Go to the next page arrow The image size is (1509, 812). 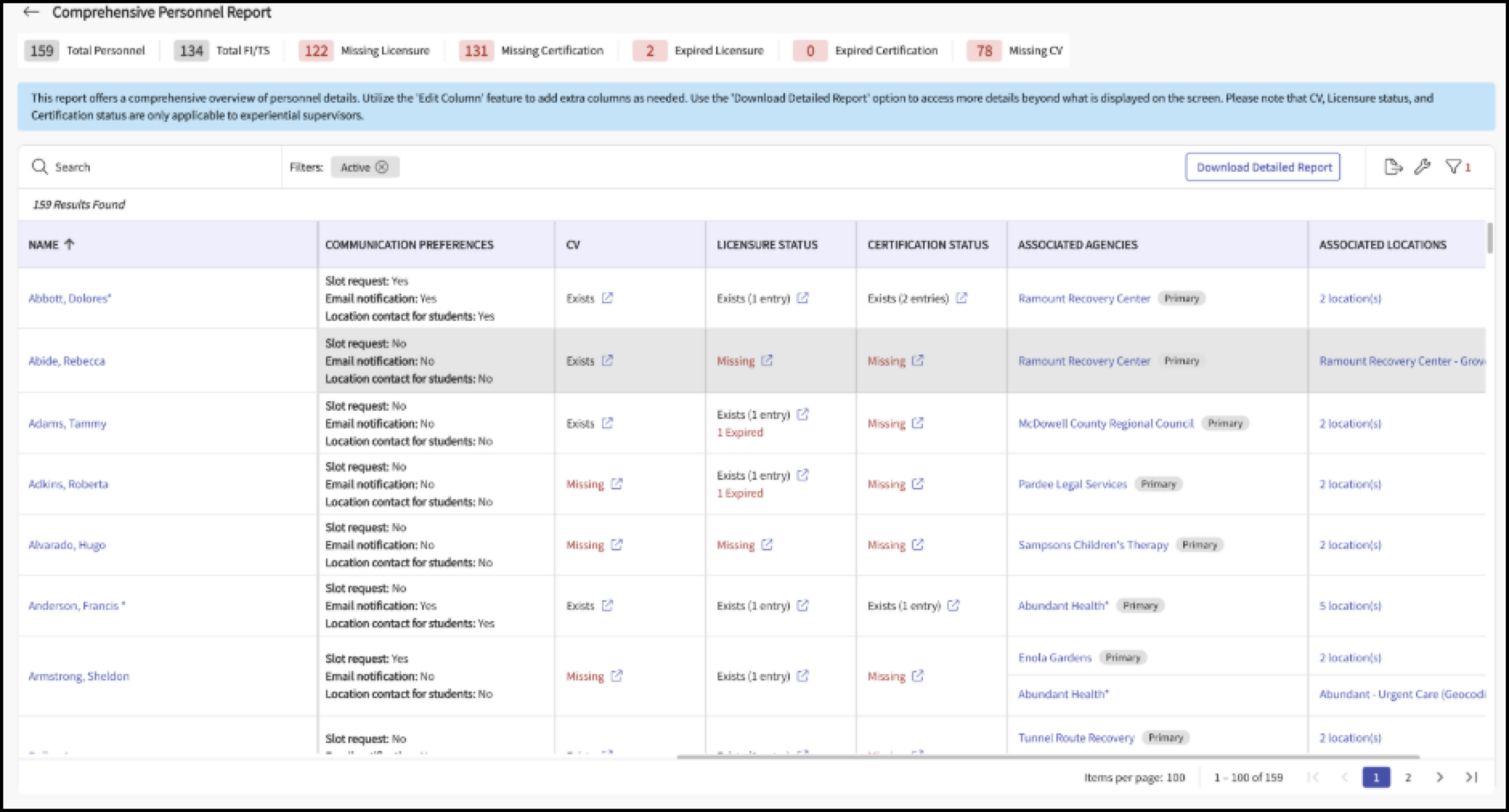[x=1440, y=777]
